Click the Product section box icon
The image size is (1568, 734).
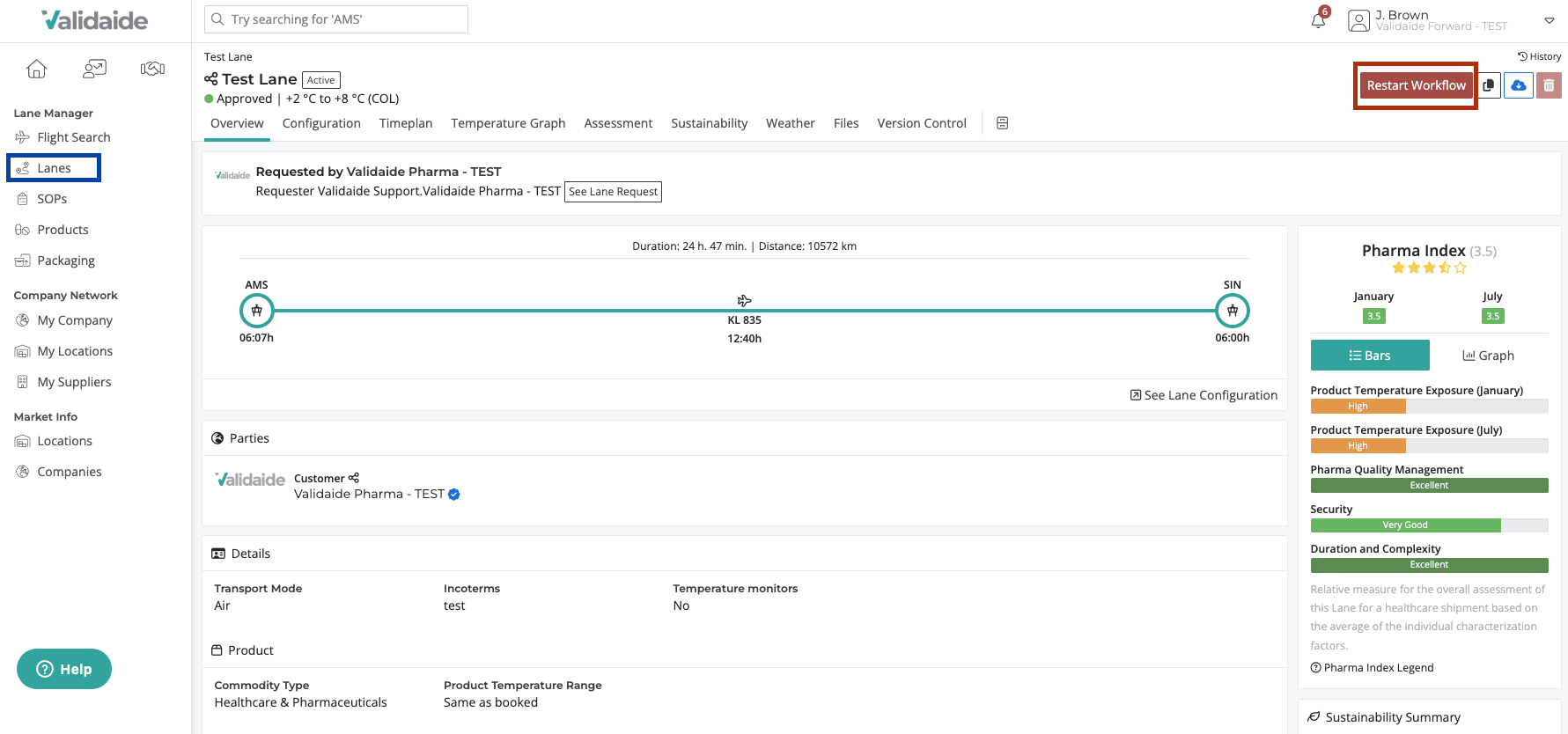tap(217, 650)
